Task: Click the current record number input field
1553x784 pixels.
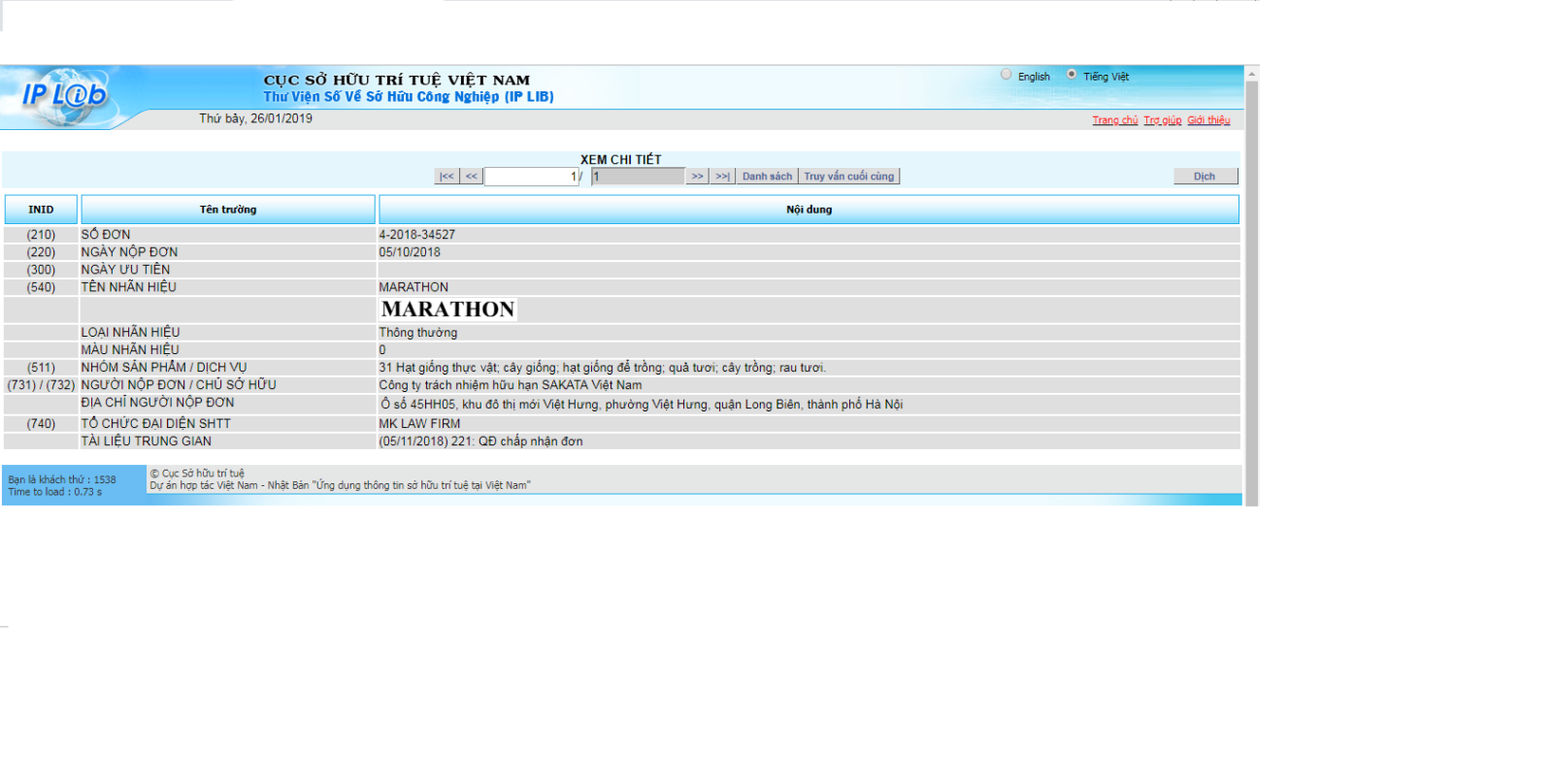Action: click(x=532, y=177)
